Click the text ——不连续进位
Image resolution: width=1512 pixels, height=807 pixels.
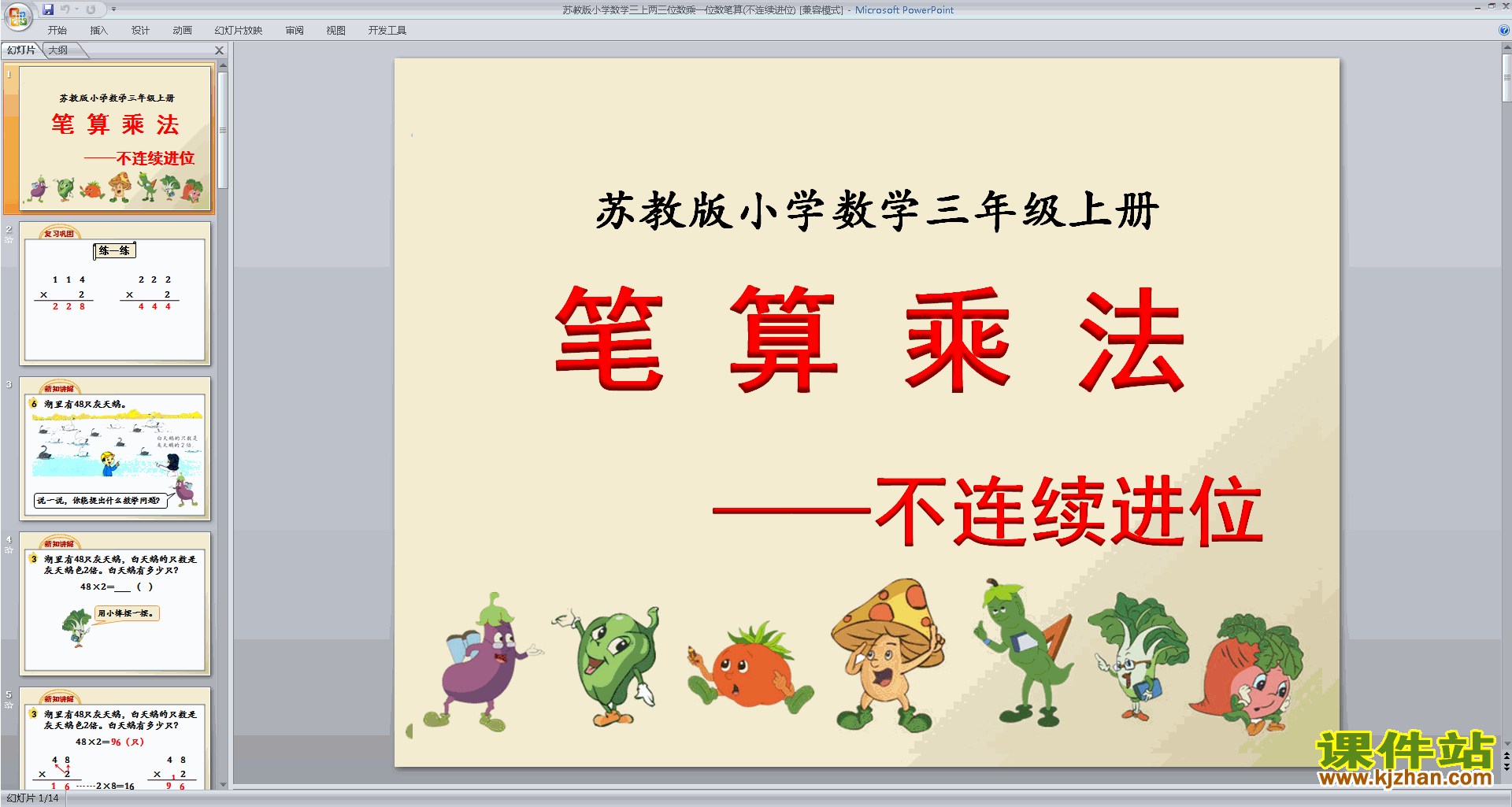point(988,510)
